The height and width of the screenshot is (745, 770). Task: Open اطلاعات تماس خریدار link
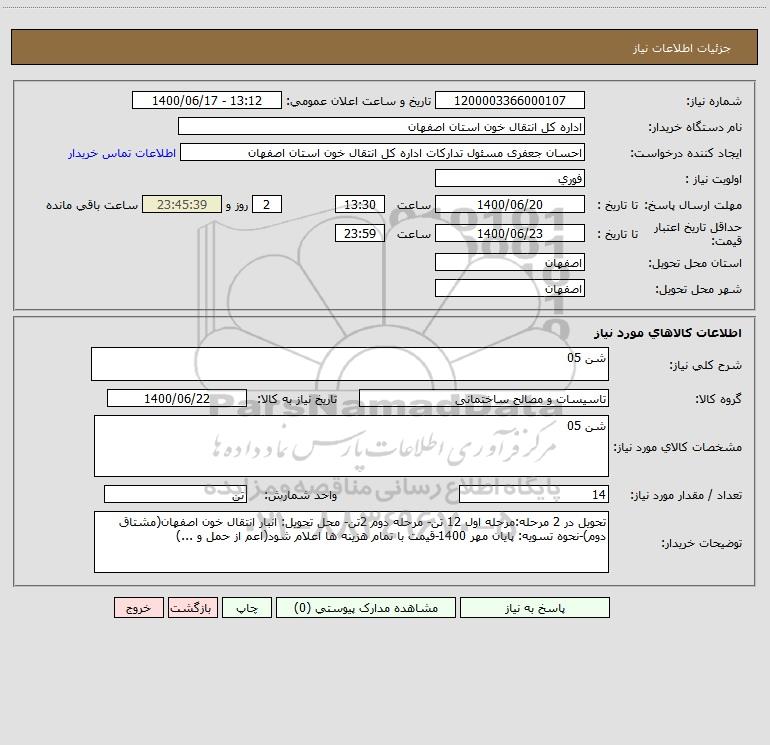tap(122, 153)
